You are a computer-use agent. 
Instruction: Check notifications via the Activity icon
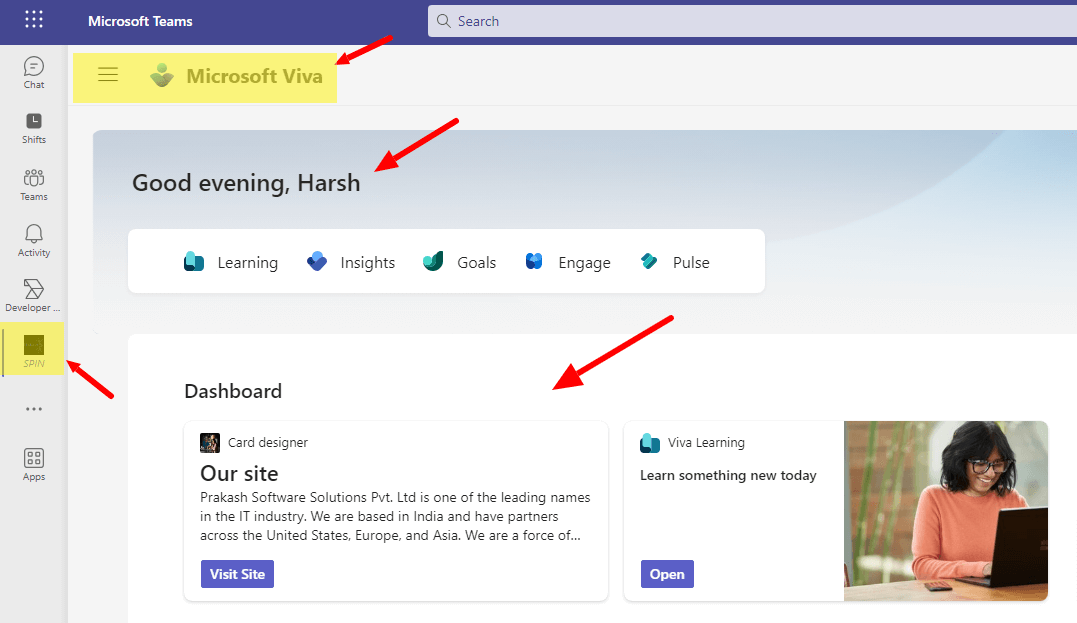33,238
